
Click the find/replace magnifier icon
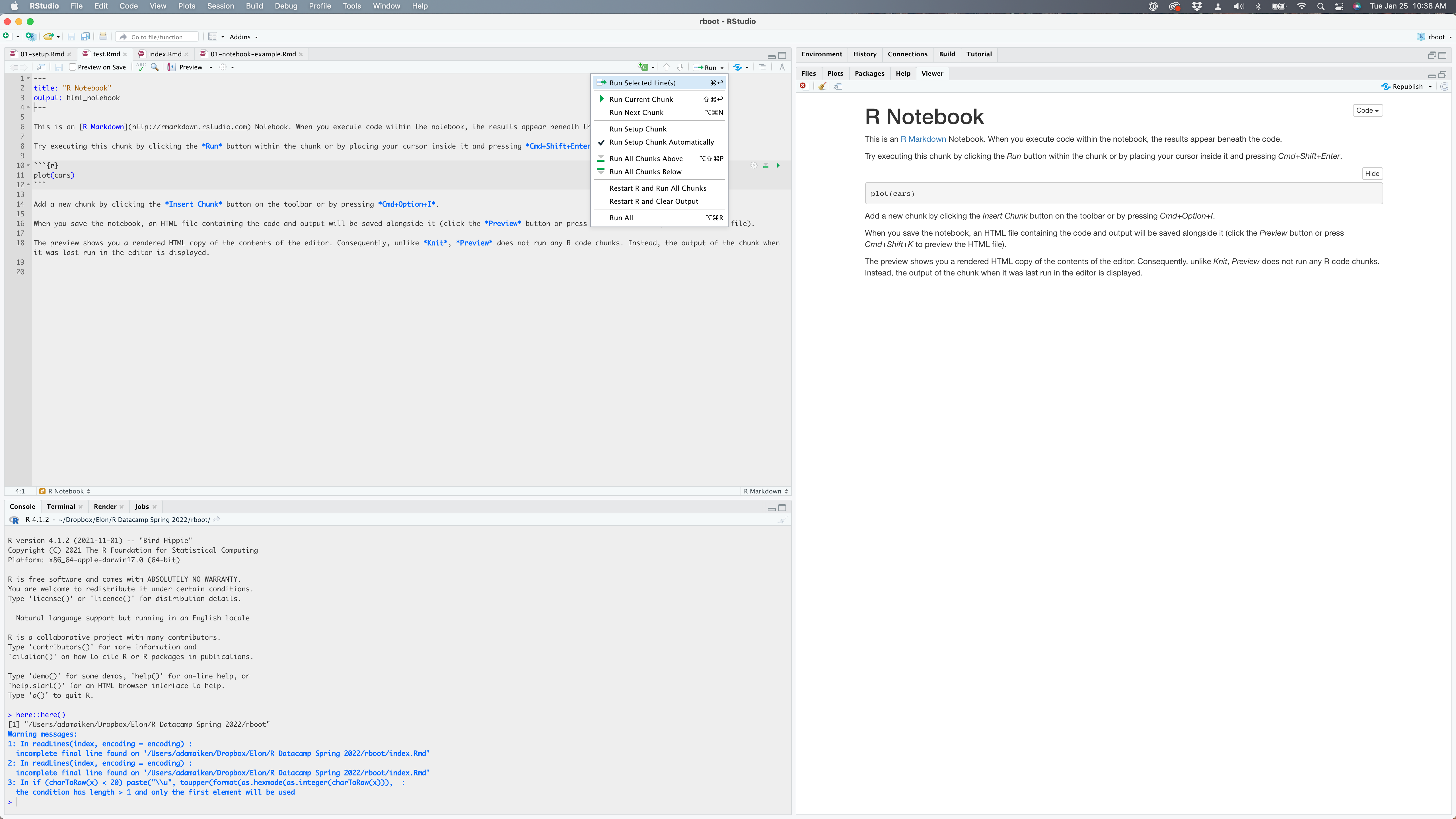tap(154, 67)
